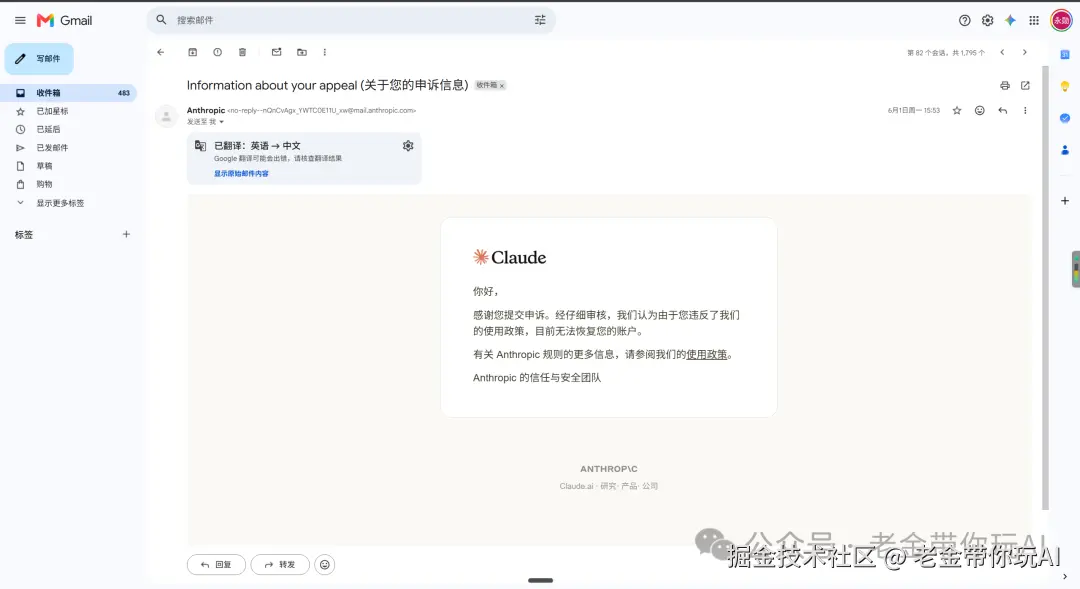Click the 产品 footer link

(629, 486)
